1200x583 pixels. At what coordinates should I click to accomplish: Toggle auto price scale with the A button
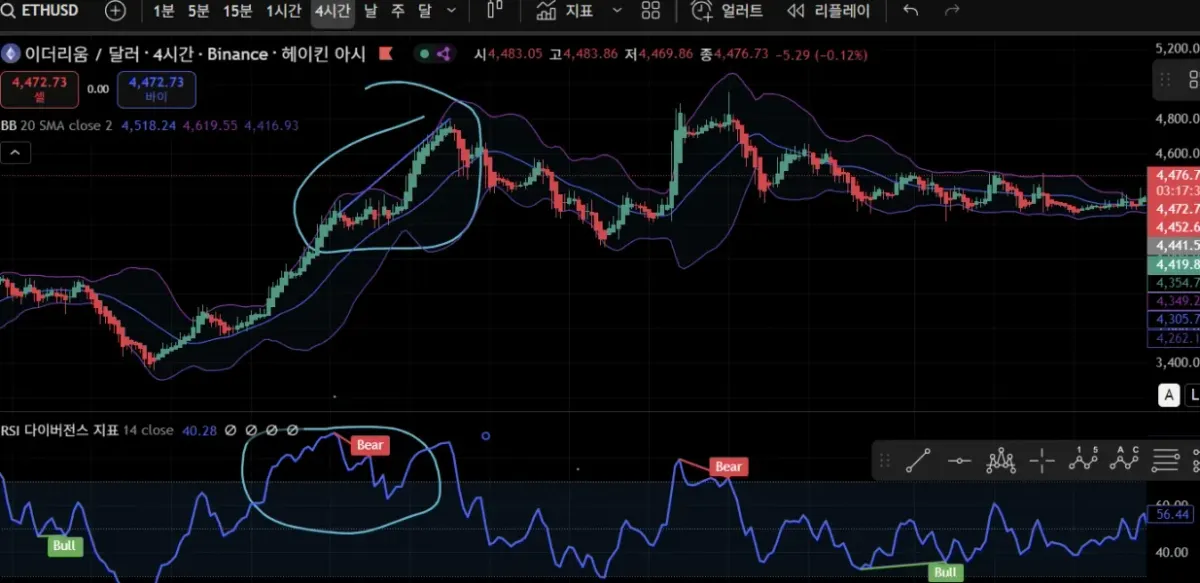(1168, 395)
